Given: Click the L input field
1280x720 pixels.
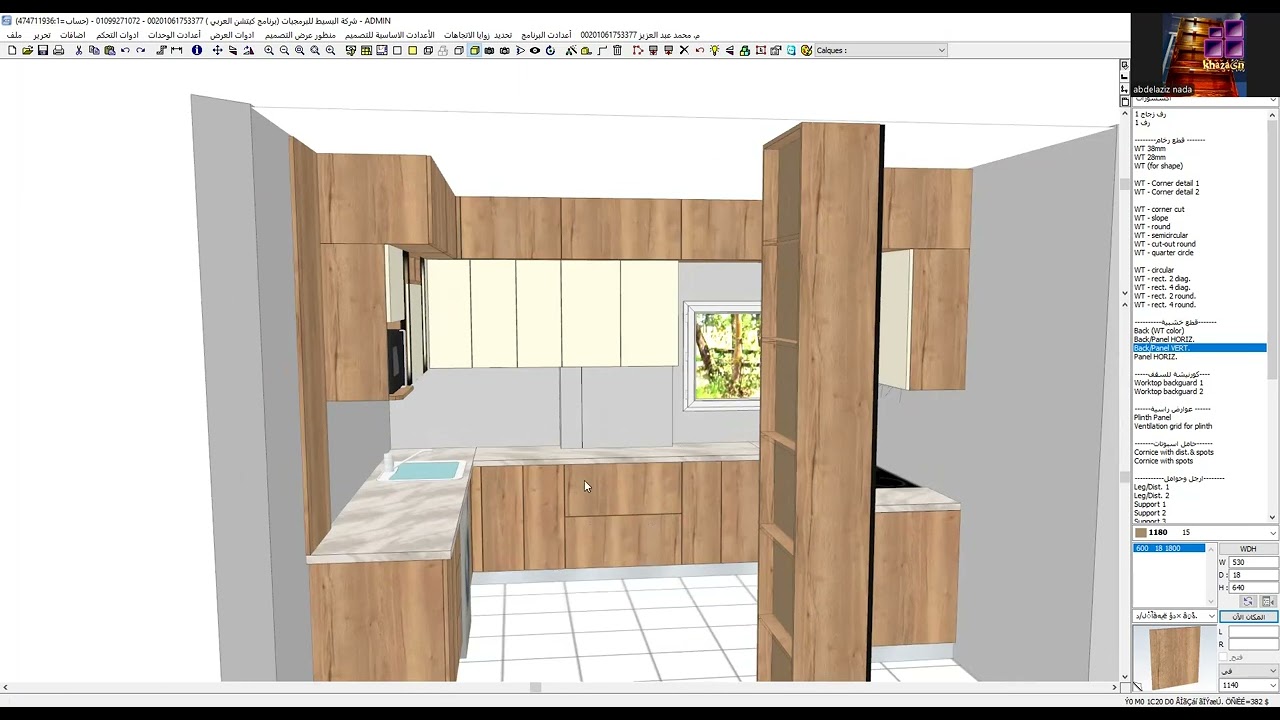Looking at the screenshot, I should pos(1253,632).
